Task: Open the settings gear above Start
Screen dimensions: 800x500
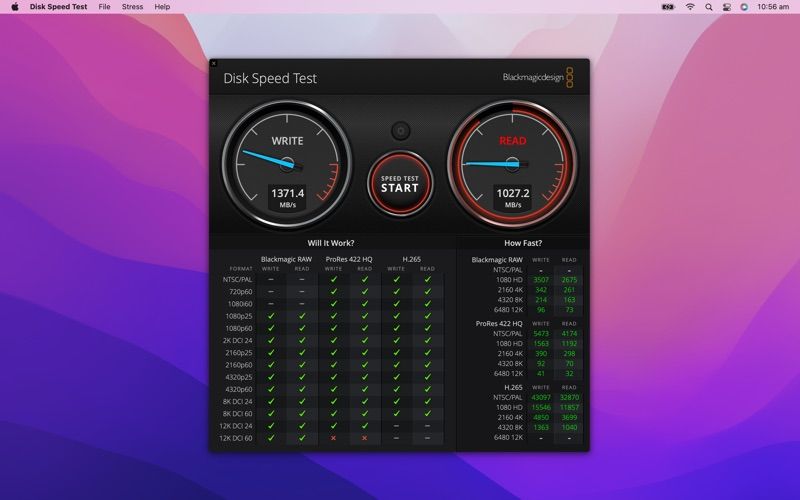Action: (x=401, y=131)
